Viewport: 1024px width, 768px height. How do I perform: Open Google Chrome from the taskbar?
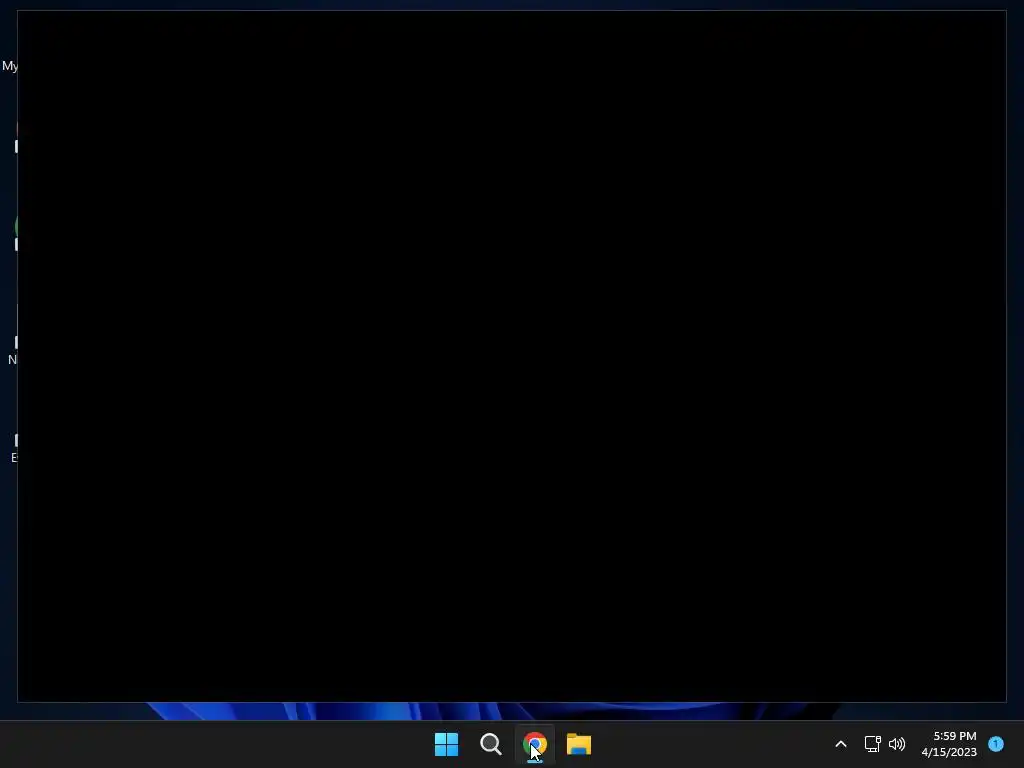(535, 744)
